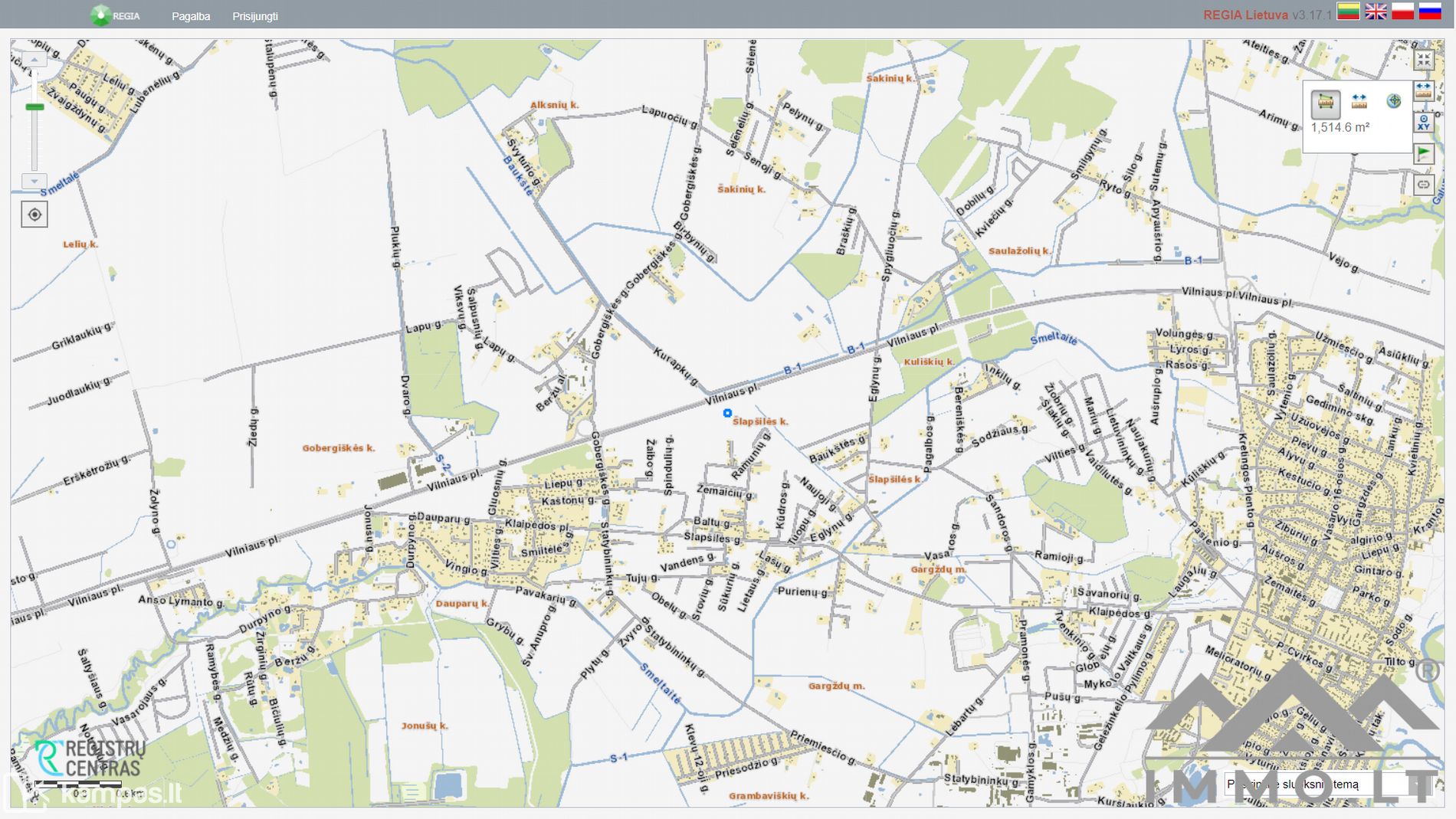Click zoom out arrow below slider
The height and width of the screenshot is (819, 1456).
point(34,182)
